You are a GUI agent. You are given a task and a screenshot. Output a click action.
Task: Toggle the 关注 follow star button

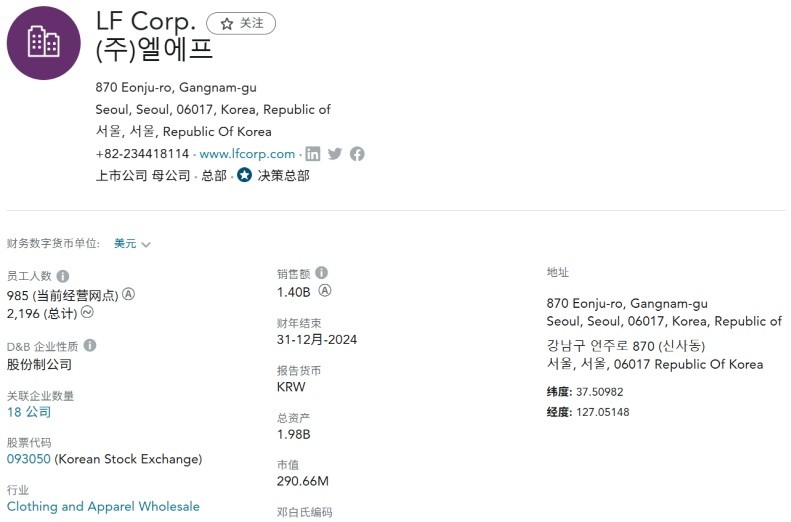point(241,23)
